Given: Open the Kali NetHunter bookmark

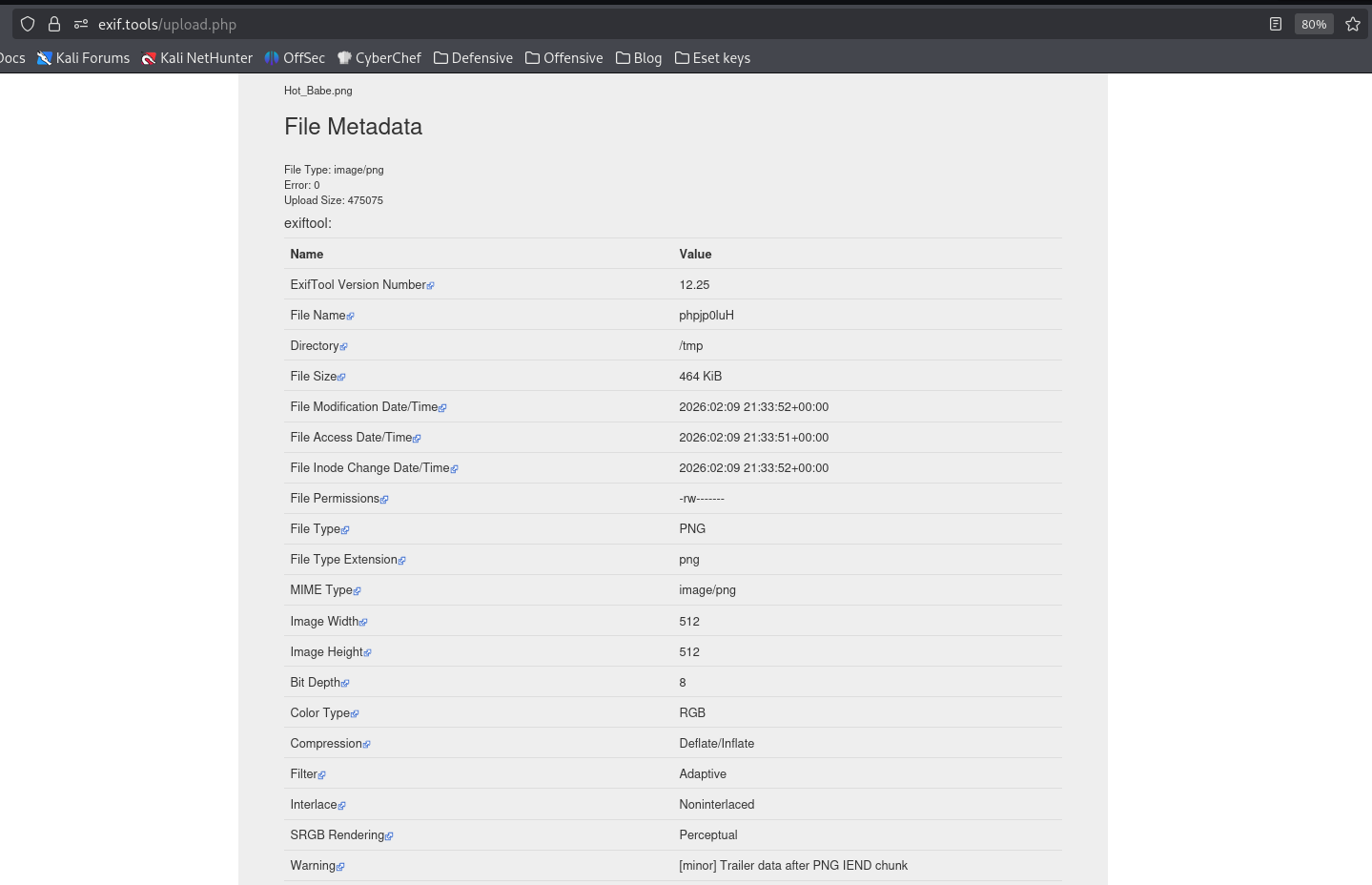Looking at the screenshot, I should point(197,58).
